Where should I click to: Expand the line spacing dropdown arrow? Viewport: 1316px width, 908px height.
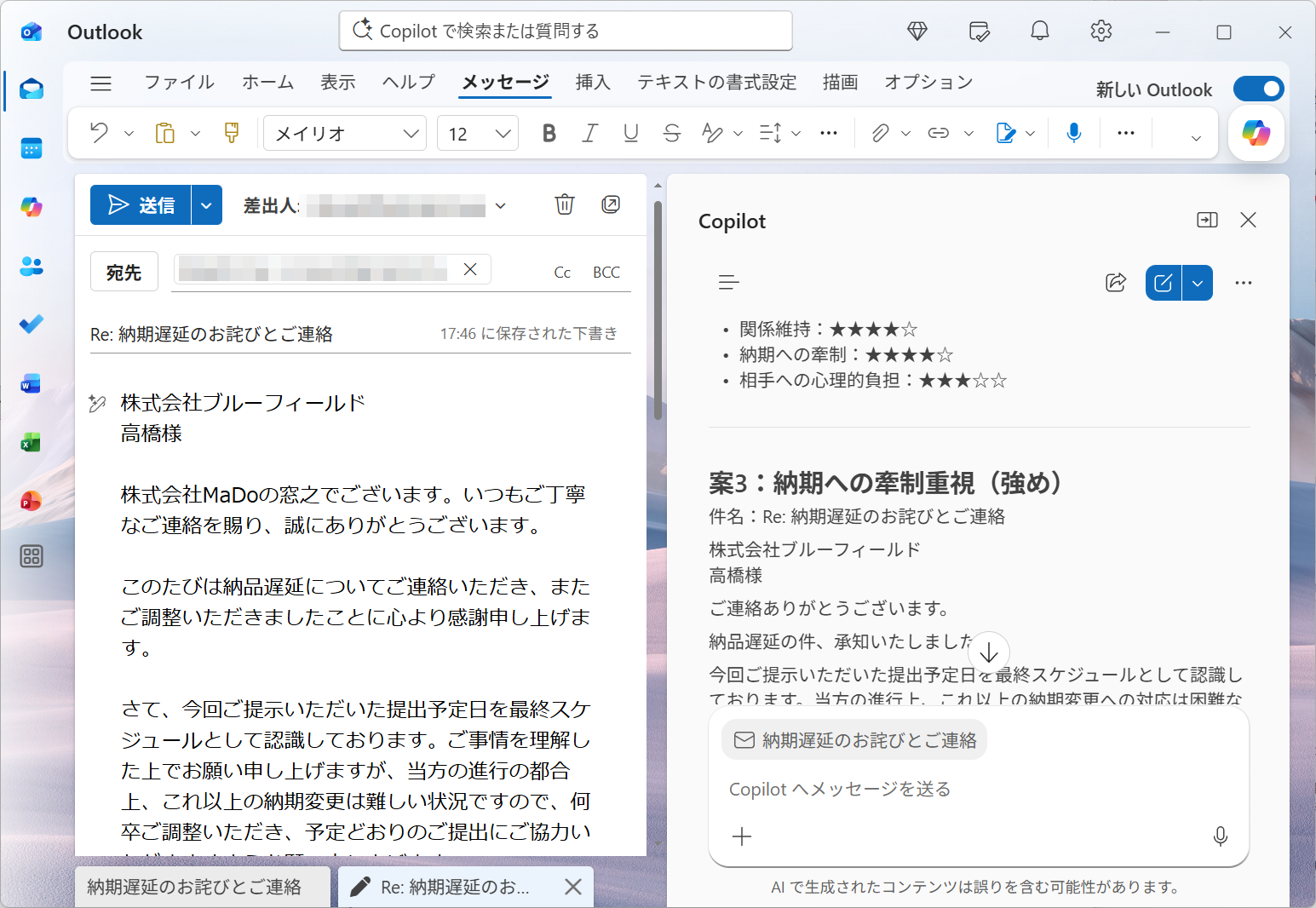click(x=796, y=134)
